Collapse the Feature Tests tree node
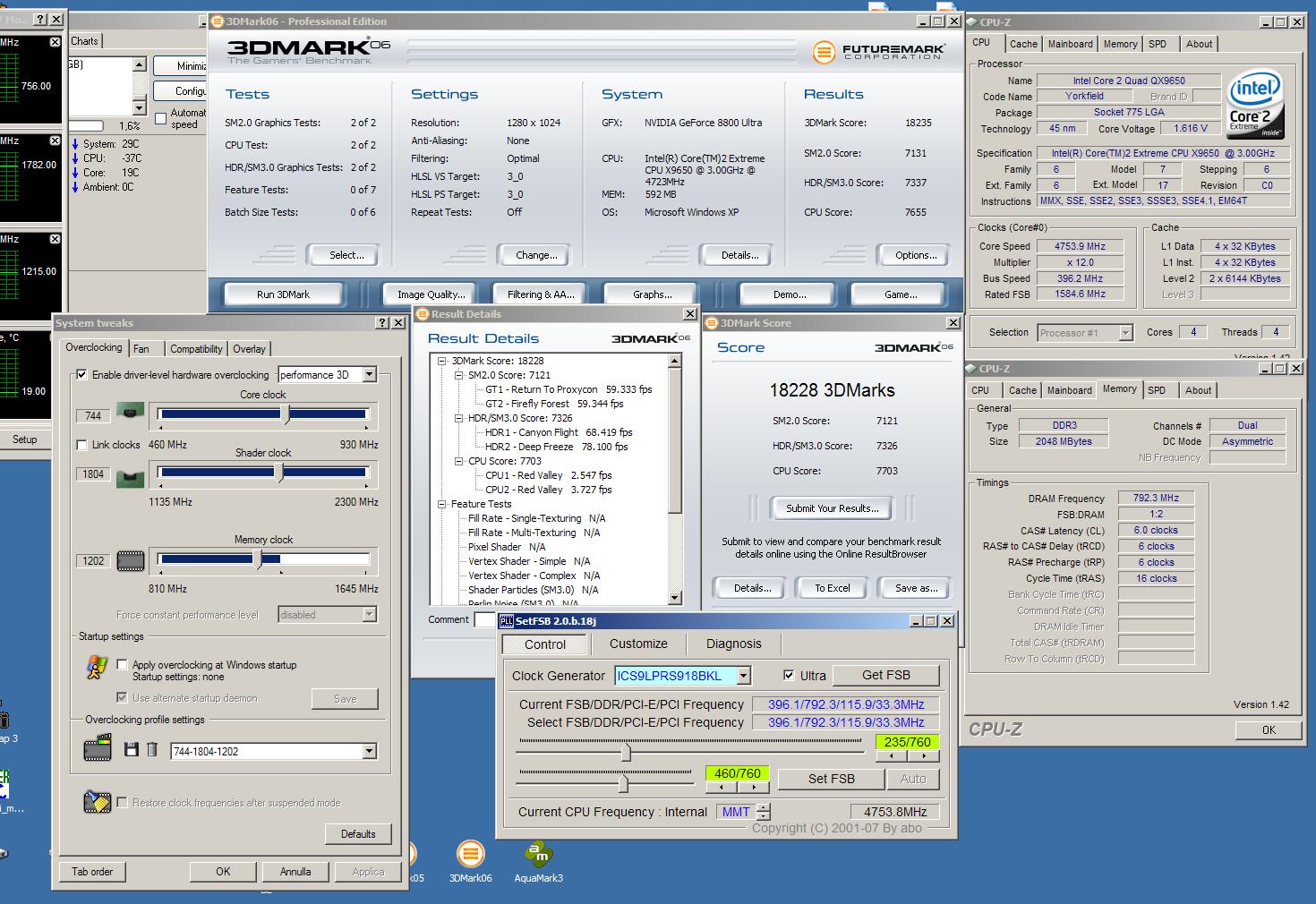1316x904 pixels. 442,504
